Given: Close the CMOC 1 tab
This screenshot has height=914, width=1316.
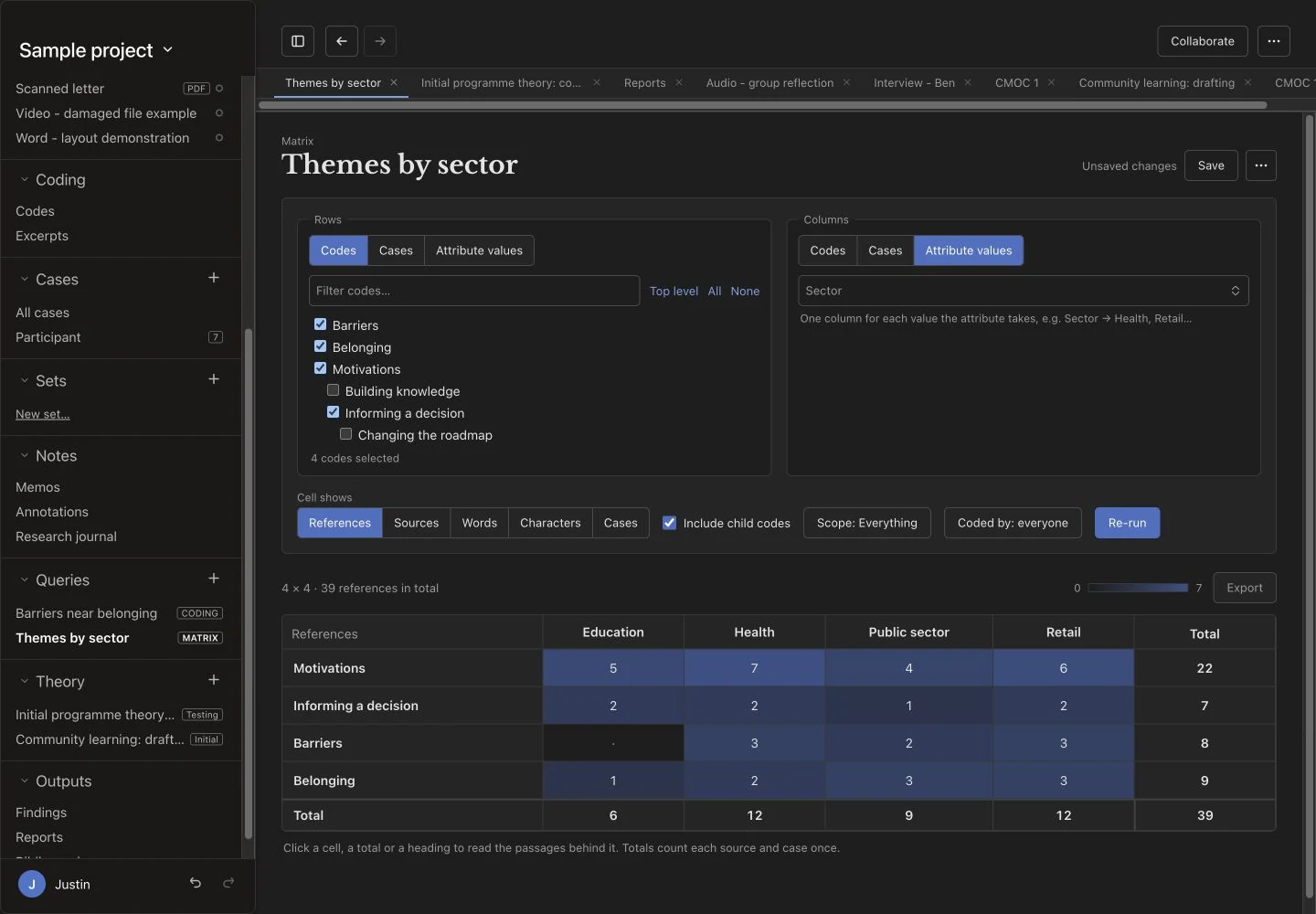Looking at the screenshot, I should pos(1052,82).
